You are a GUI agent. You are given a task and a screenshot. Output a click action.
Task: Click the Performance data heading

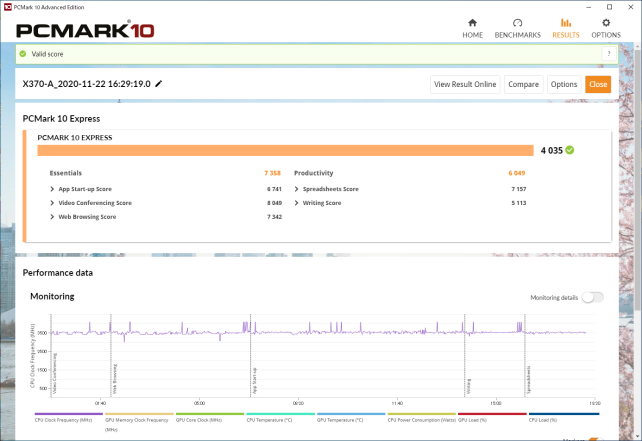[x=58, y=273]
